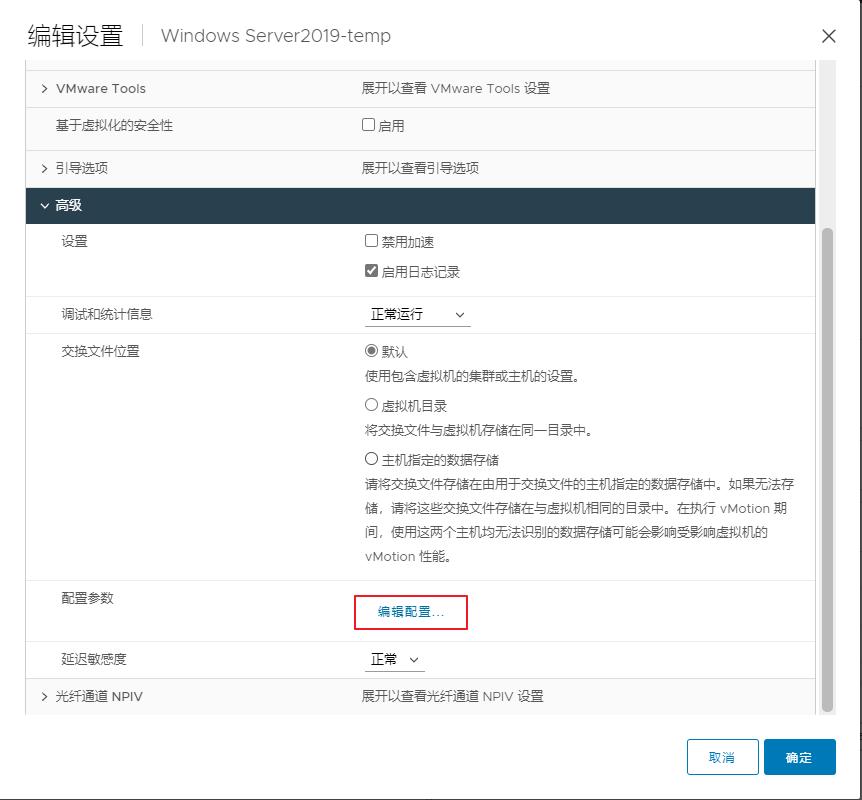The width and height of the screenshot is (862, 800).
Task: Close the 编辑设置 dialog with the X icon
Action: coord(828,37)
